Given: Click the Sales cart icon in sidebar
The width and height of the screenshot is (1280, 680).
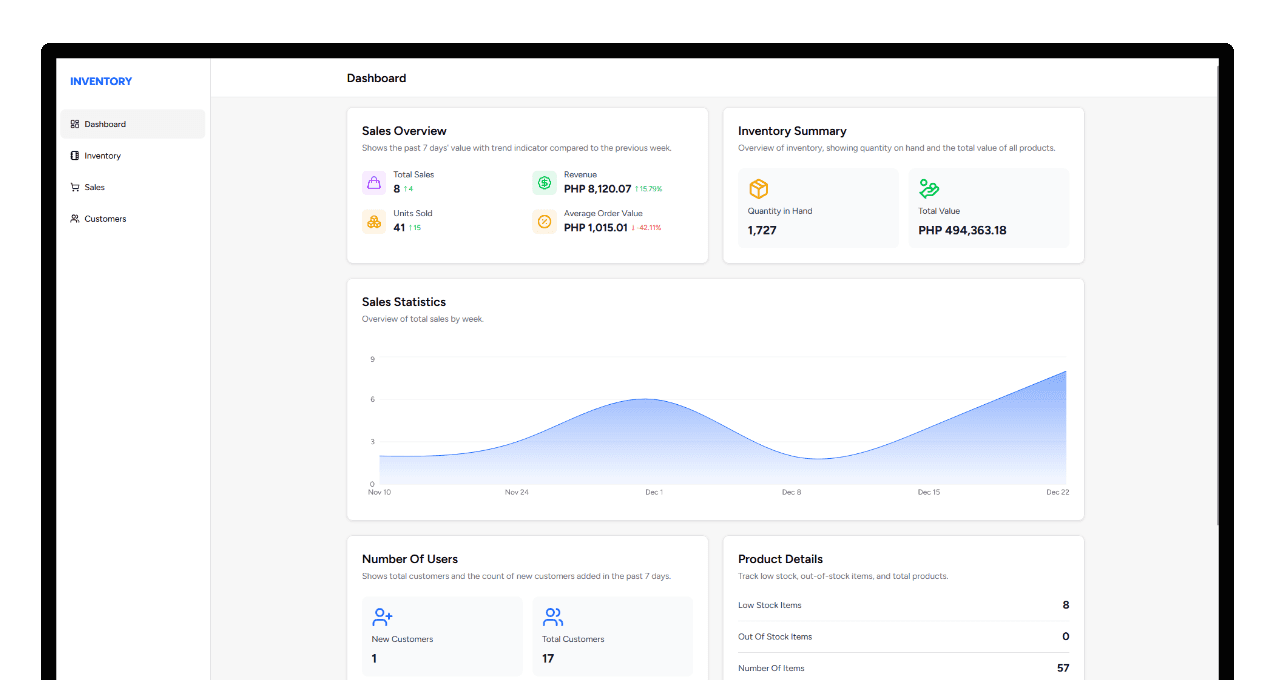Looking at the screenshot, I should coord(75,187).
